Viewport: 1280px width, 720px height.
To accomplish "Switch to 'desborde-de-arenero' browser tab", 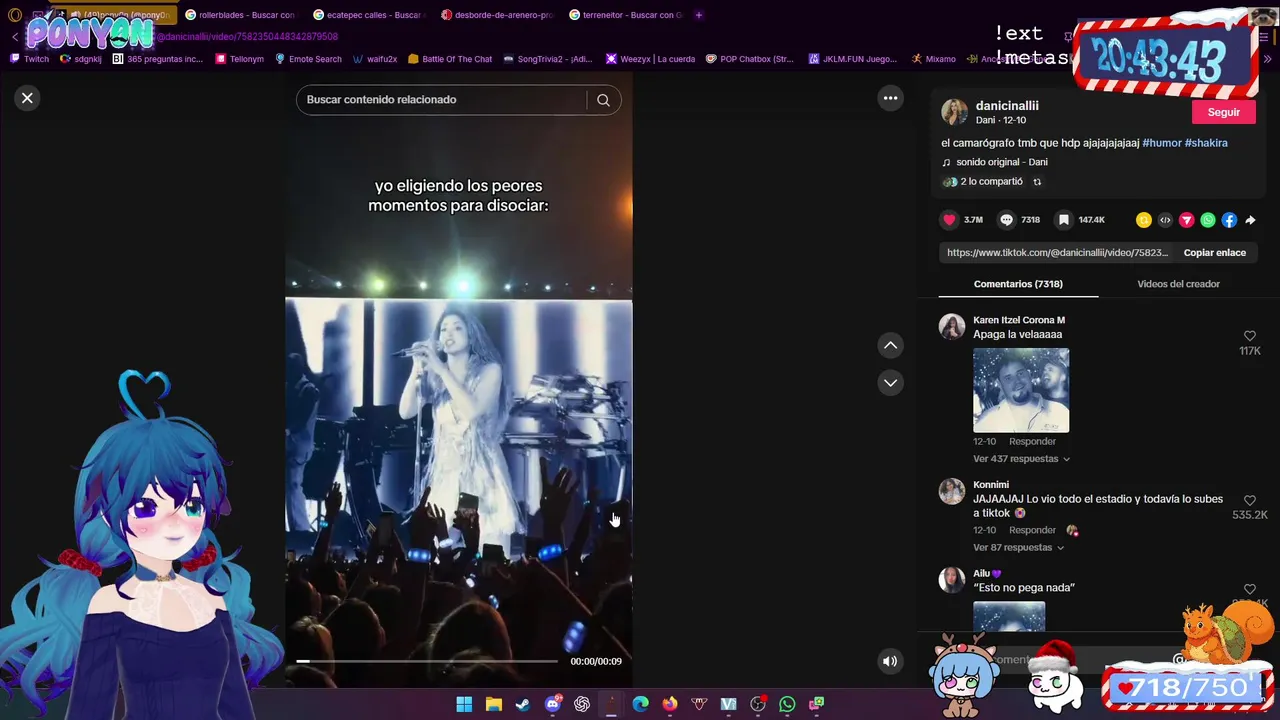I will click(496, 15).
